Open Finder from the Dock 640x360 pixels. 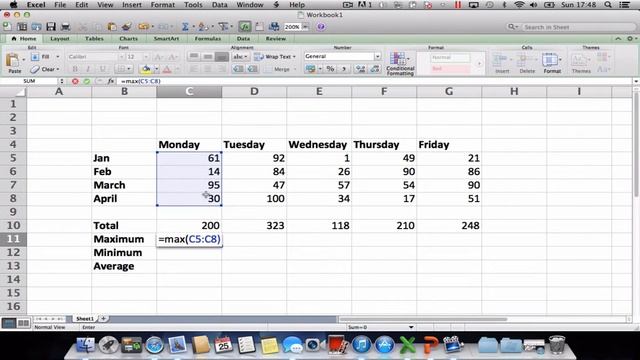click(x=85, y=345)
